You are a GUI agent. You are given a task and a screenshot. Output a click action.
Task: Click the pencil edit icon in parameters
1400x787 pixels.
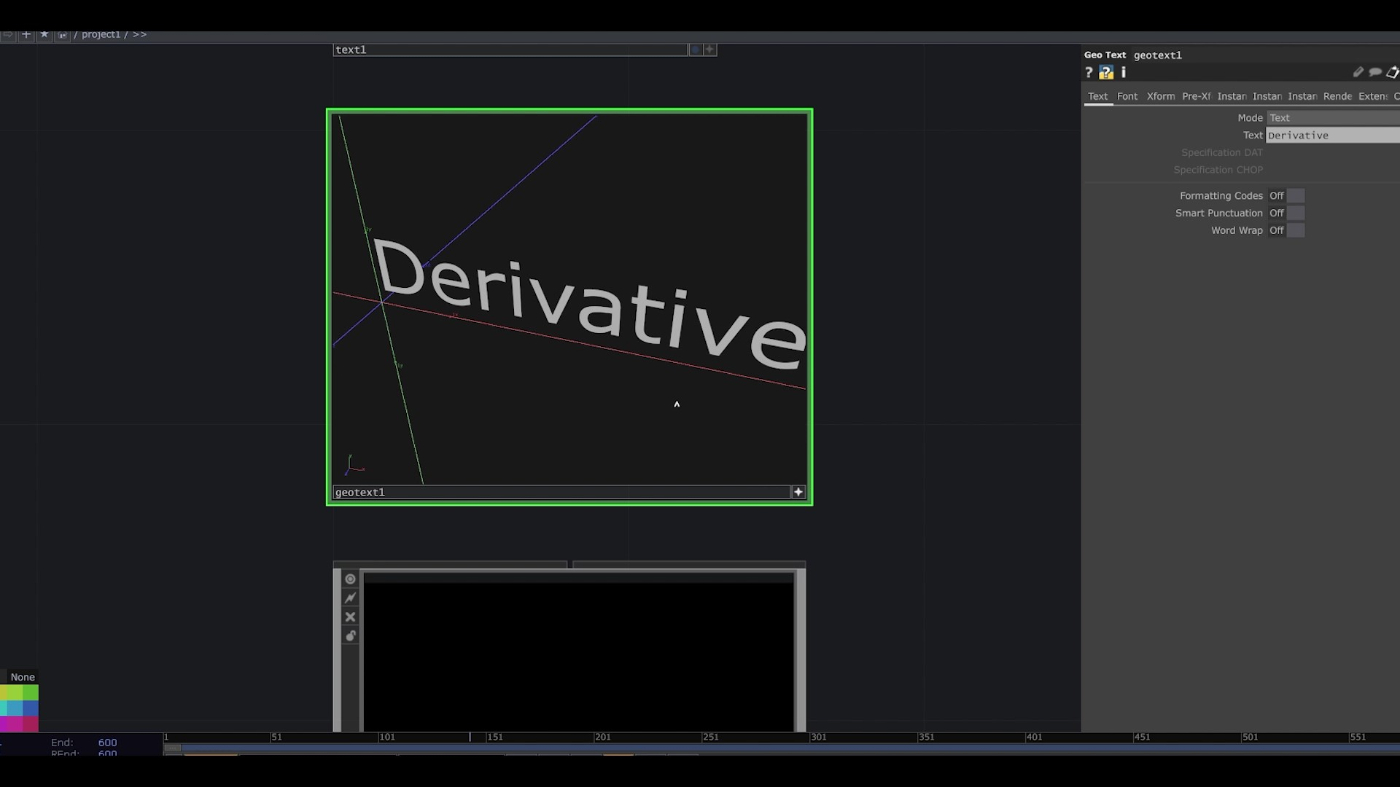(1358, 72)
